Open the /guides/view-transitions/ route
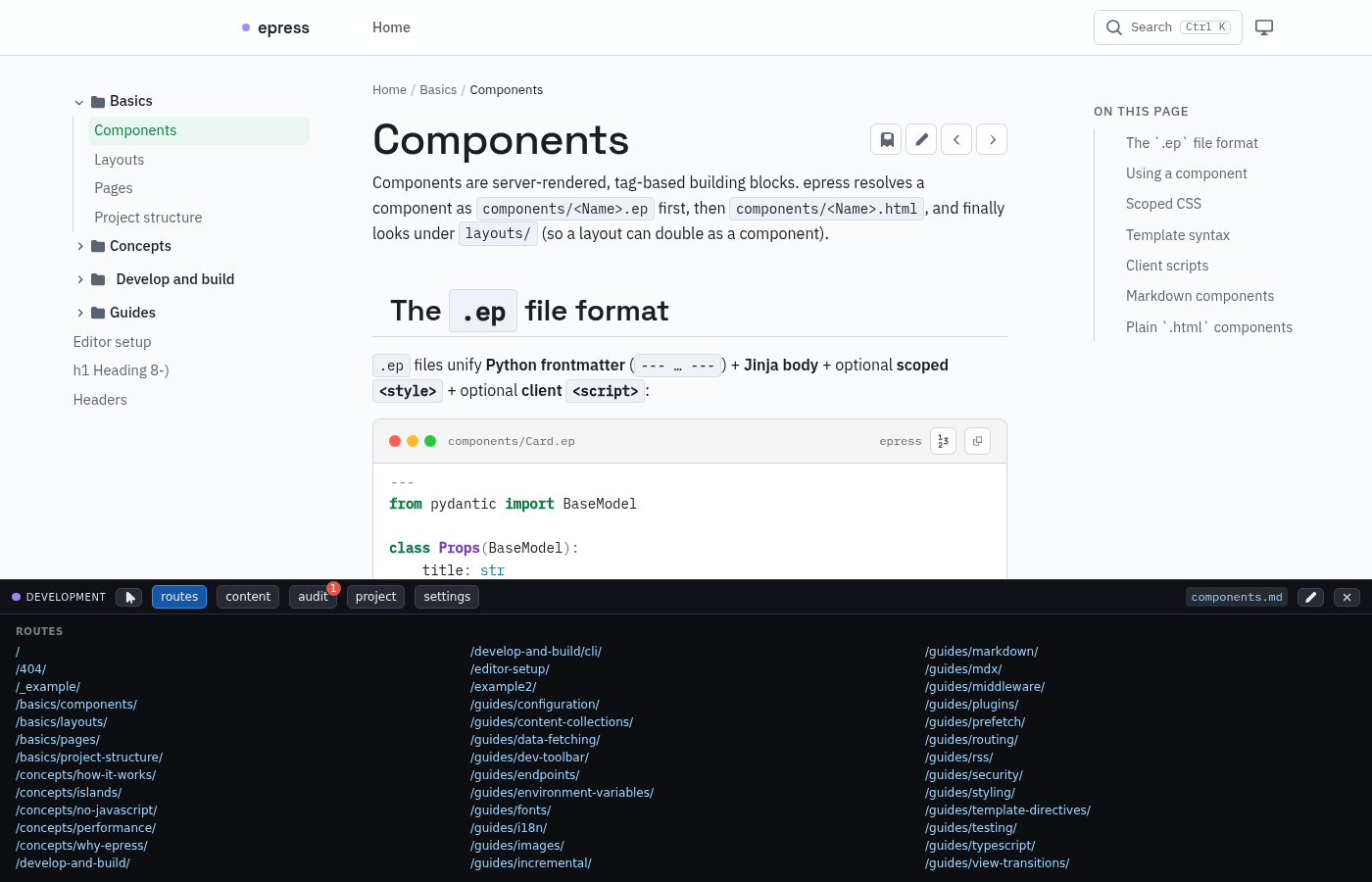 click(x=997, y=863)
